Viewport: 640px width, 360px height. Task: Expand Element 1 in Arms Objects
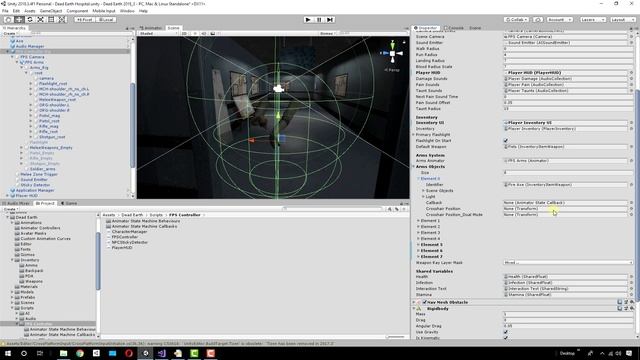(x=418, y=220)
